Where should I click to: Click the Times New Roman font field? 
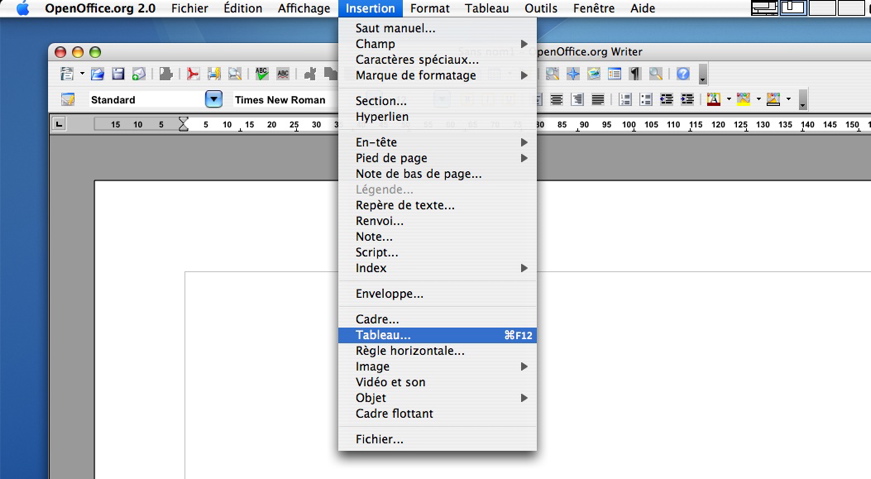(284, 99)
